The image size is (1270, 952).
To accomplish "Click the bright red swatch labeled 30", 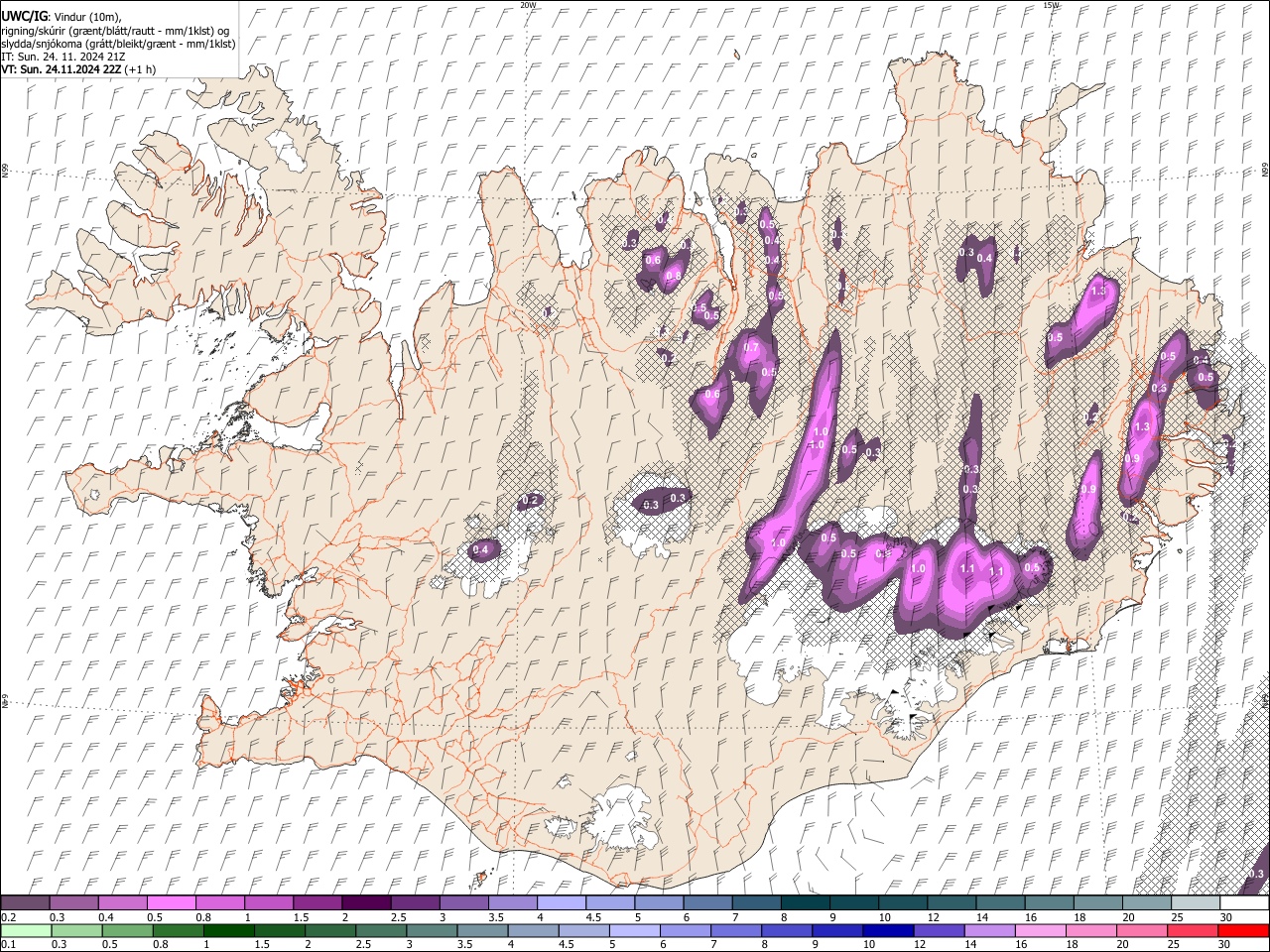I will click(1244, 930).
